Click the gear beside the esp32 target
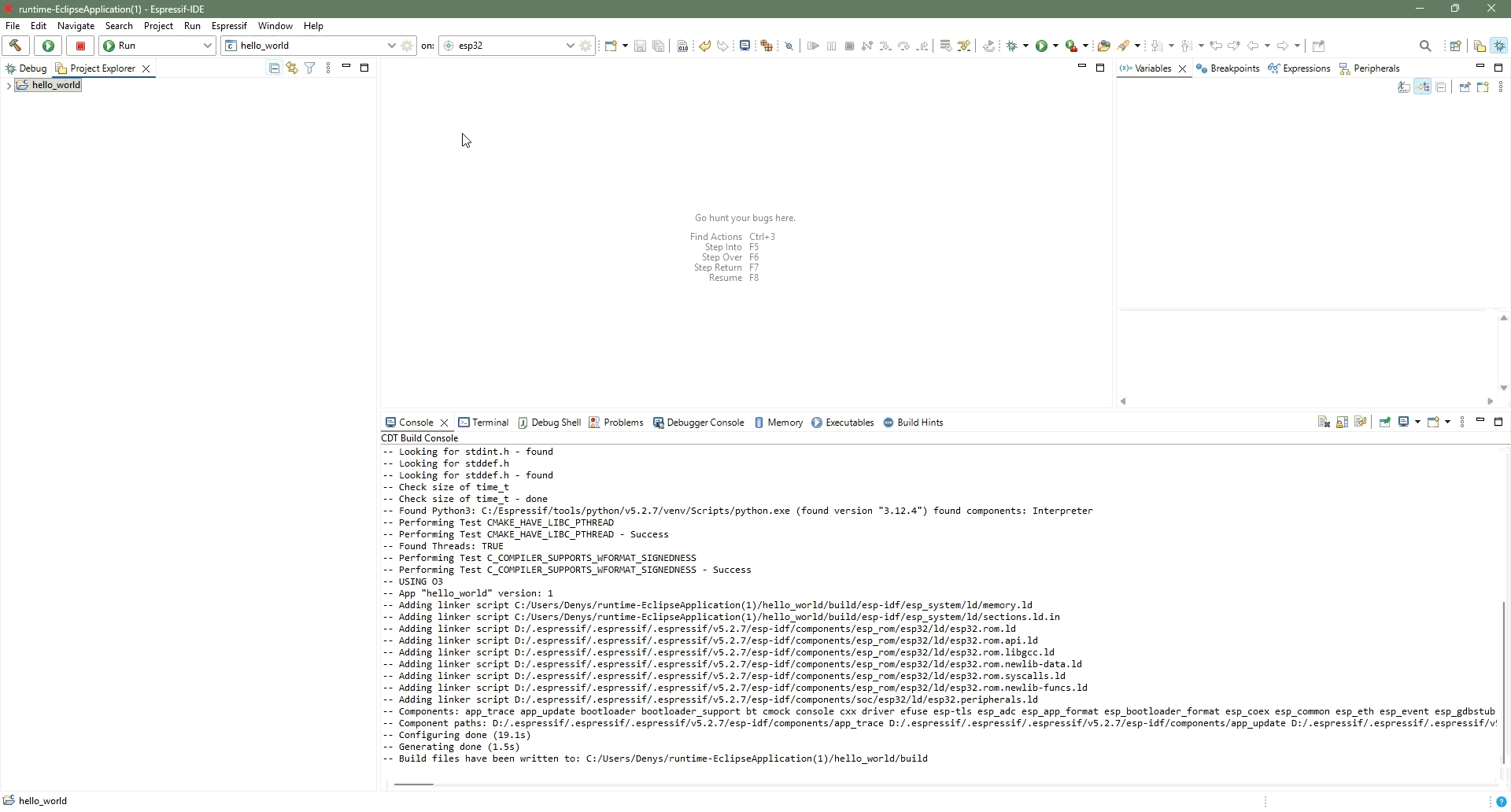 click(x=586, y=46)
